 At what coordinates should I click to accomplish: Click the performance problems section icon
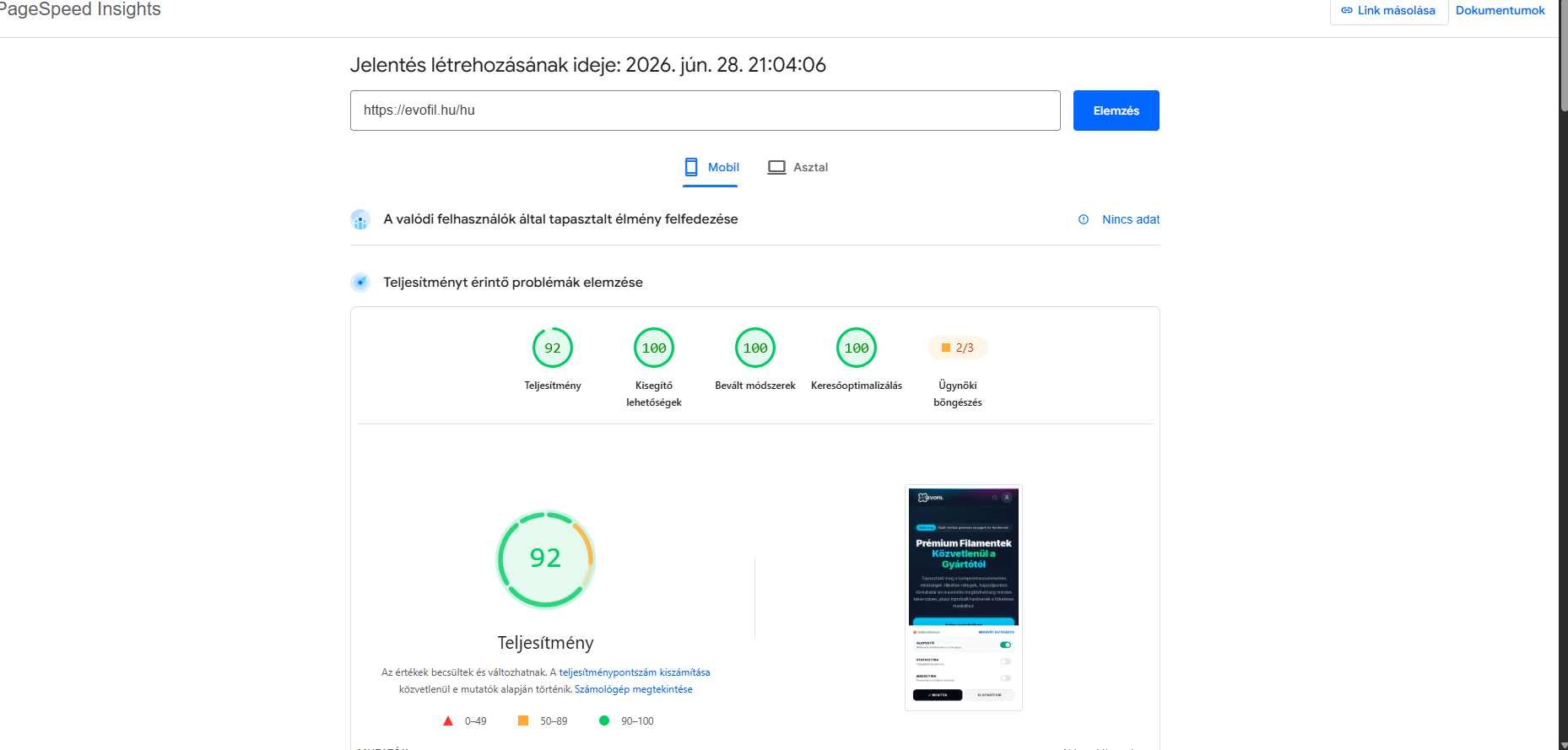tap(360, 283)
